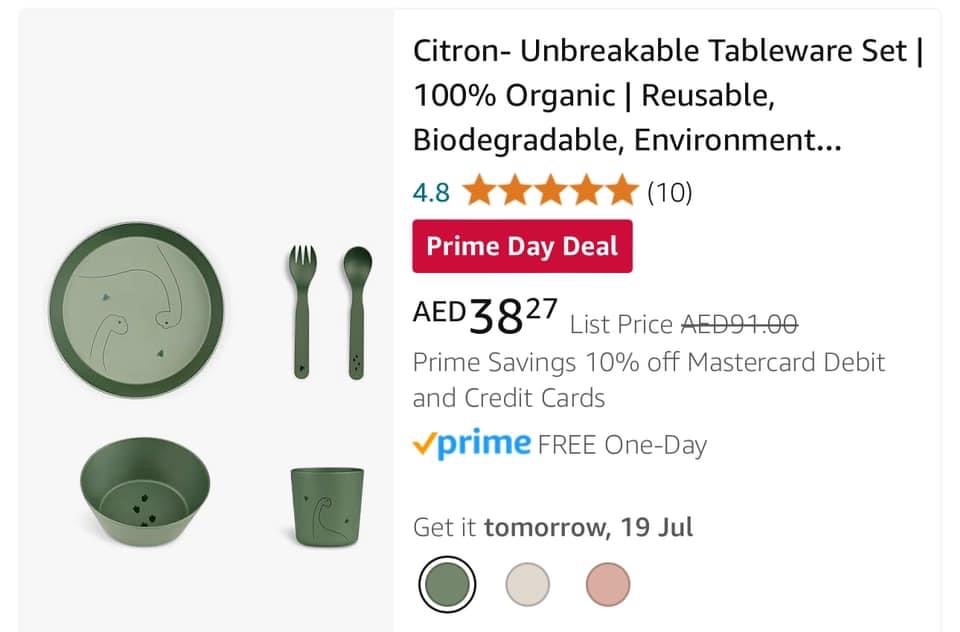Click the five-star rating icons

click(549, 191)
